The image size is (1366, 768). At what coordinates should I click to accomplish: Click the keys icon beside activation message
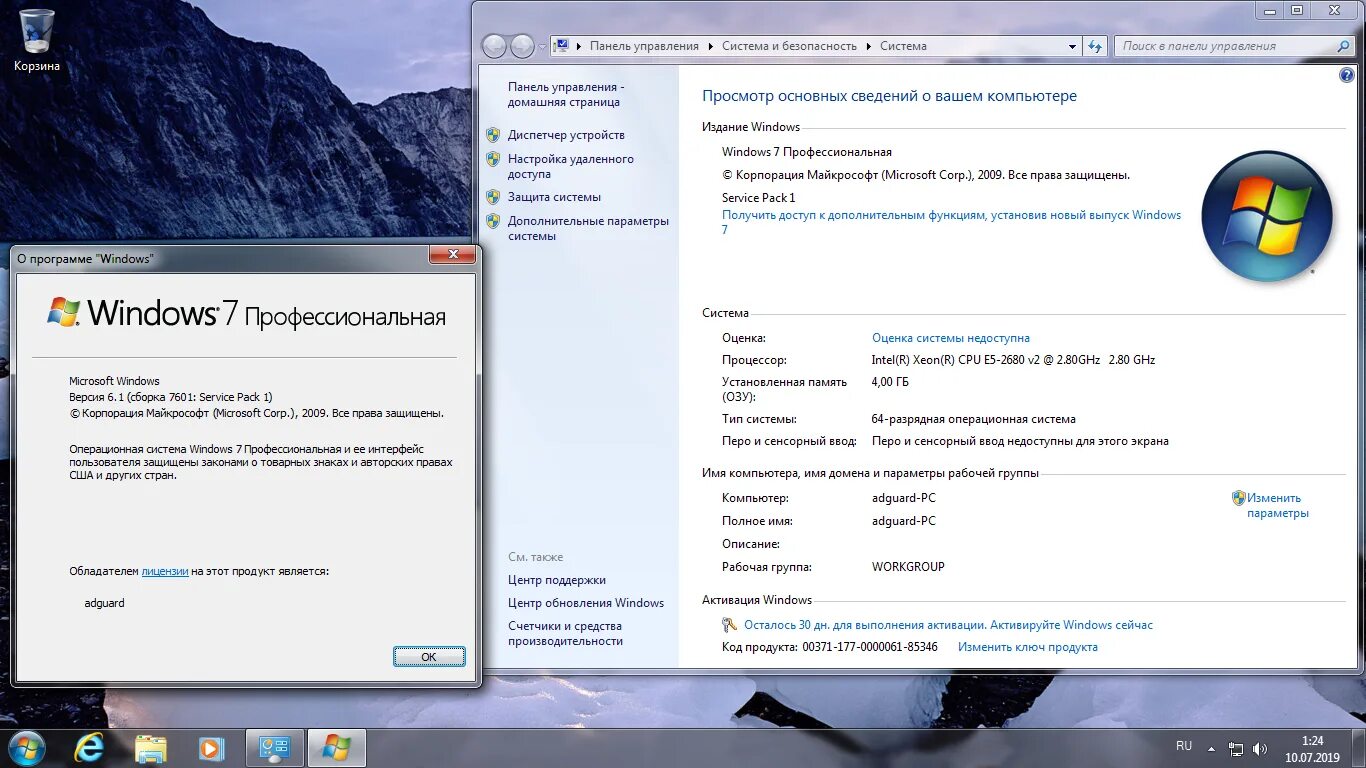tap(729, 625)
